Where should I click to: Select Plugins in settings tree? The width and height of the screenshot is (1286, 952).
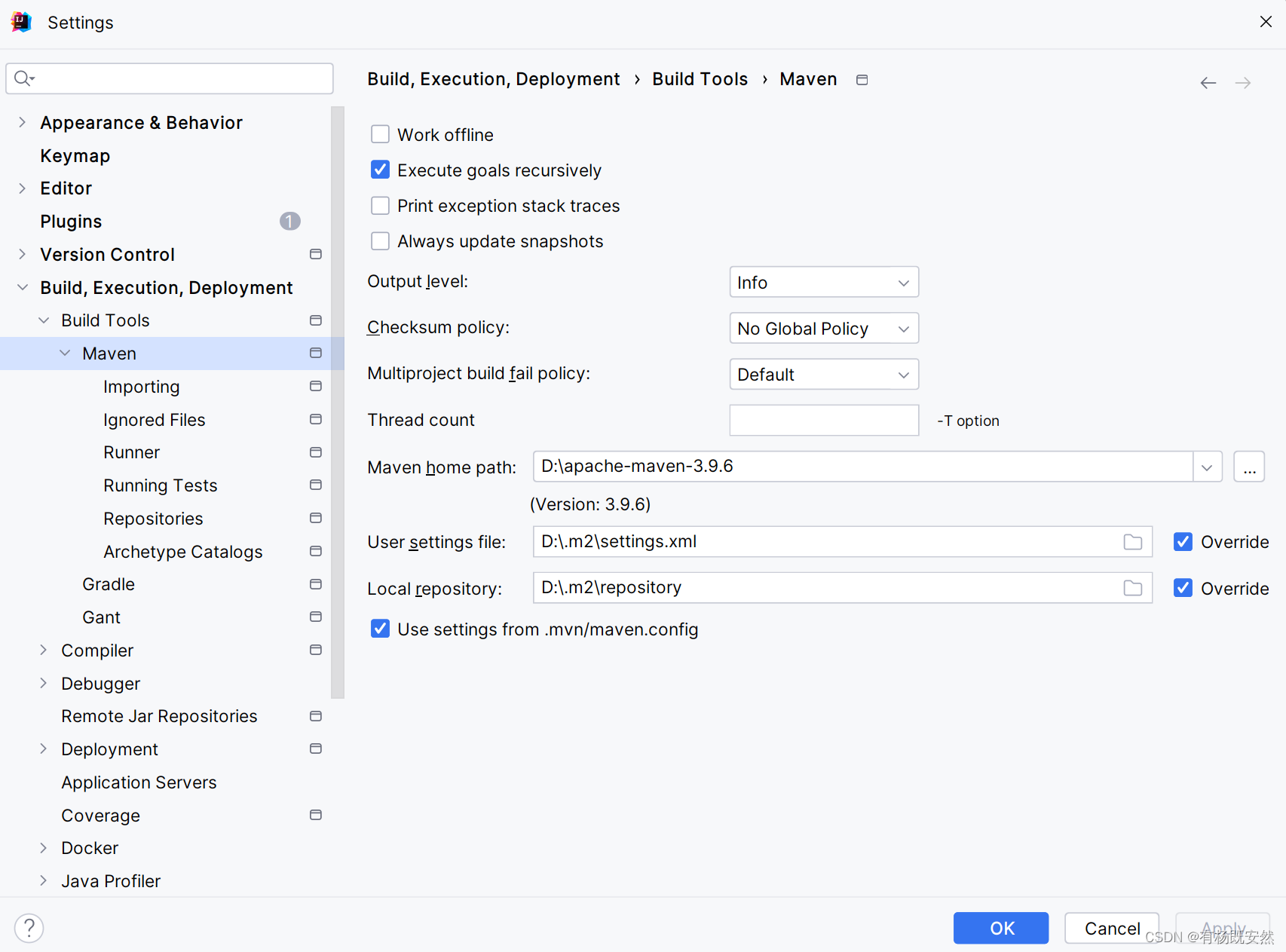pos(71,222)
